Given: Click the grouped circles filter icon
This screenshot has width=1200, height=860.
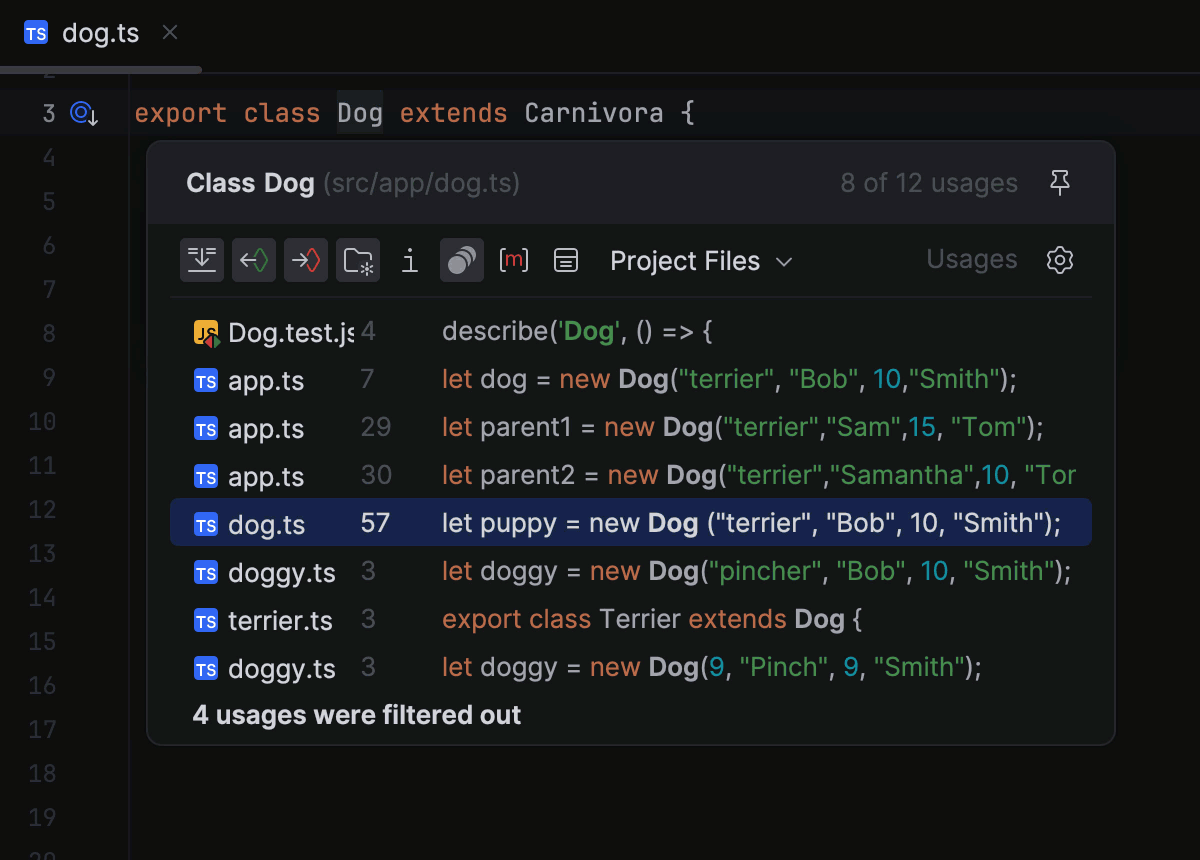Looking at the screenshot, I should [x=461, y=260].
